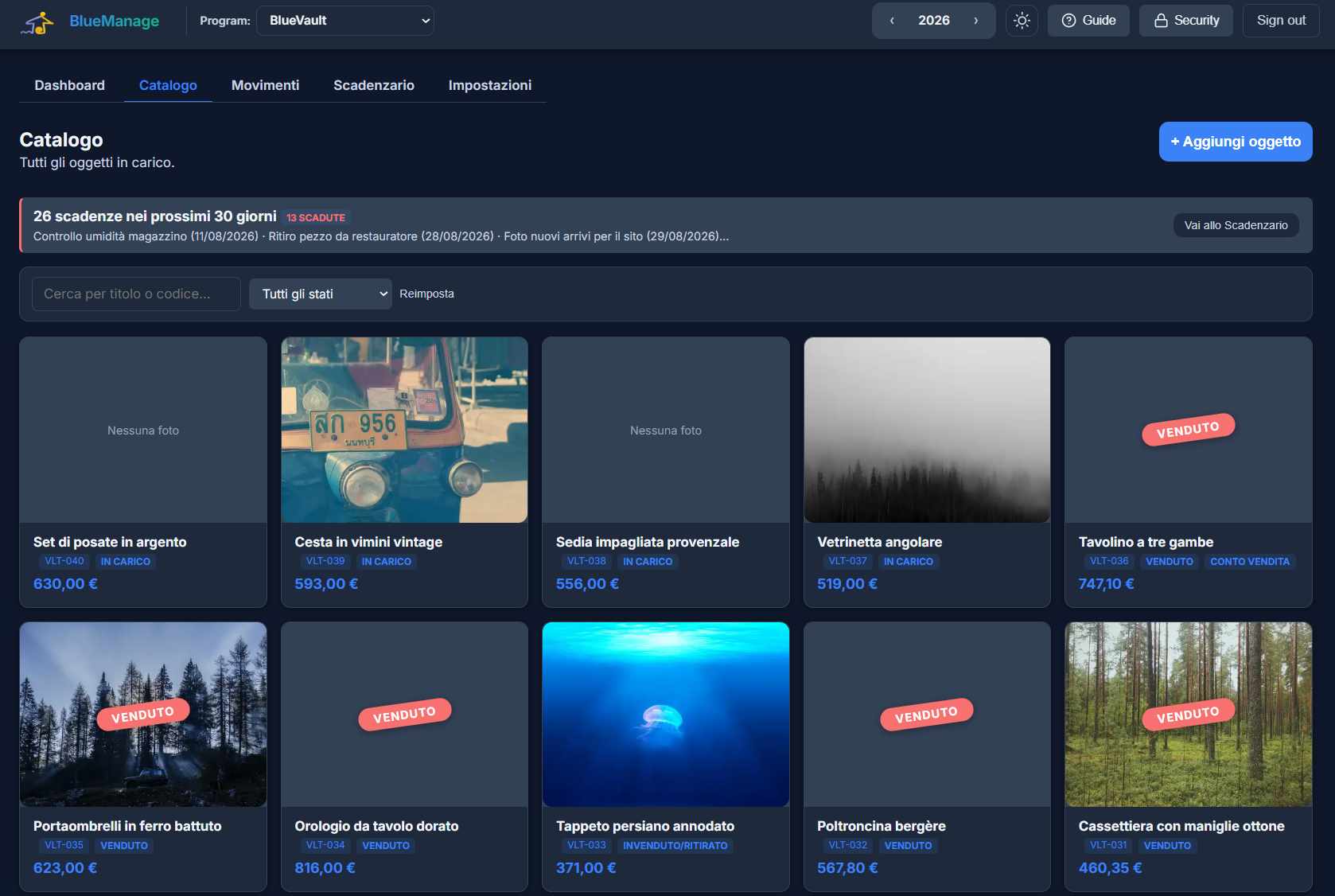The height and width of the screenshot is (896, 1335).
Task: Click the Aggiungi oggetto button
Action: click(1236, 142)
